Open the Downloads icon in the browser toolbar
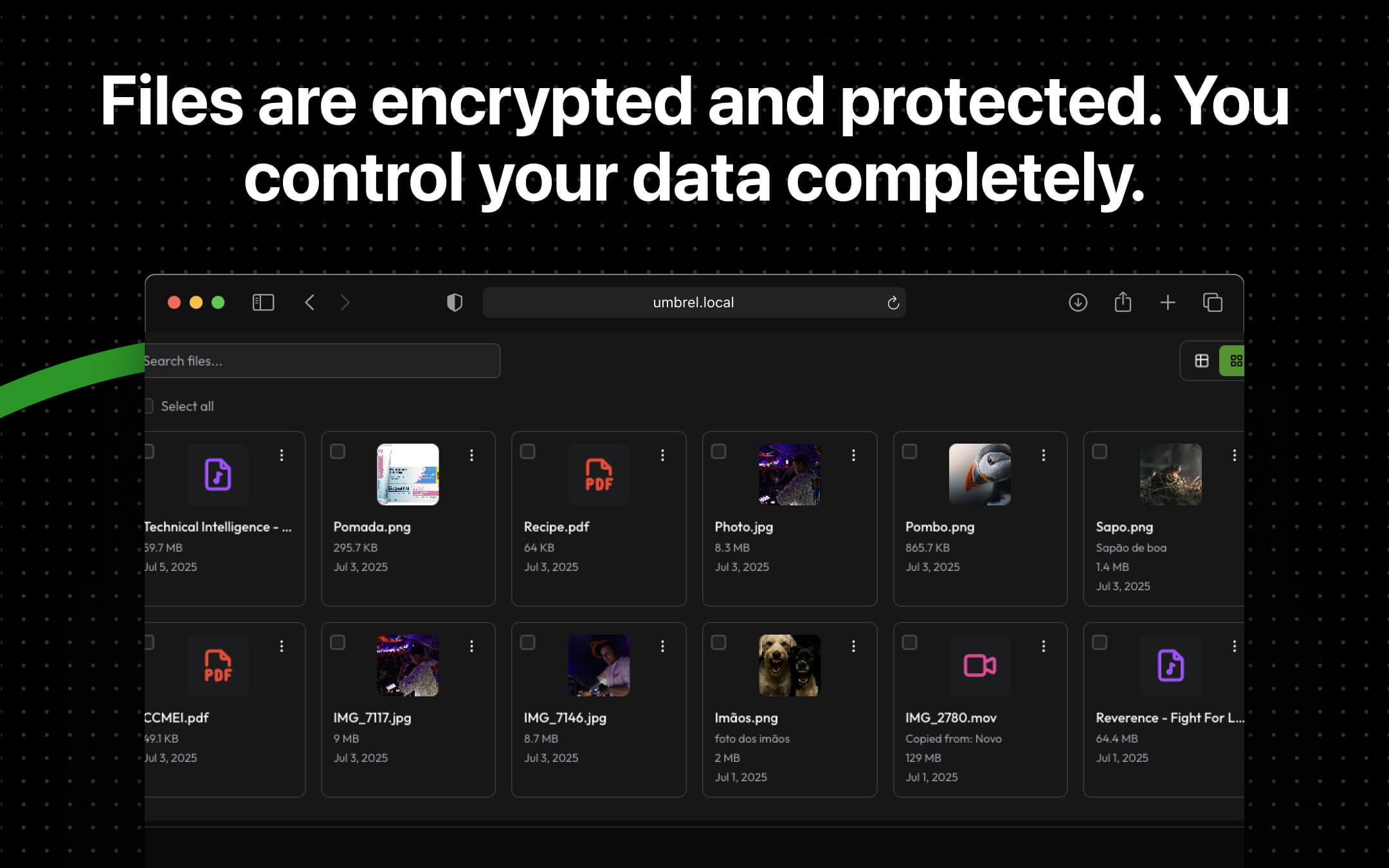The image size is (1389, 868). pos(1078,302)
